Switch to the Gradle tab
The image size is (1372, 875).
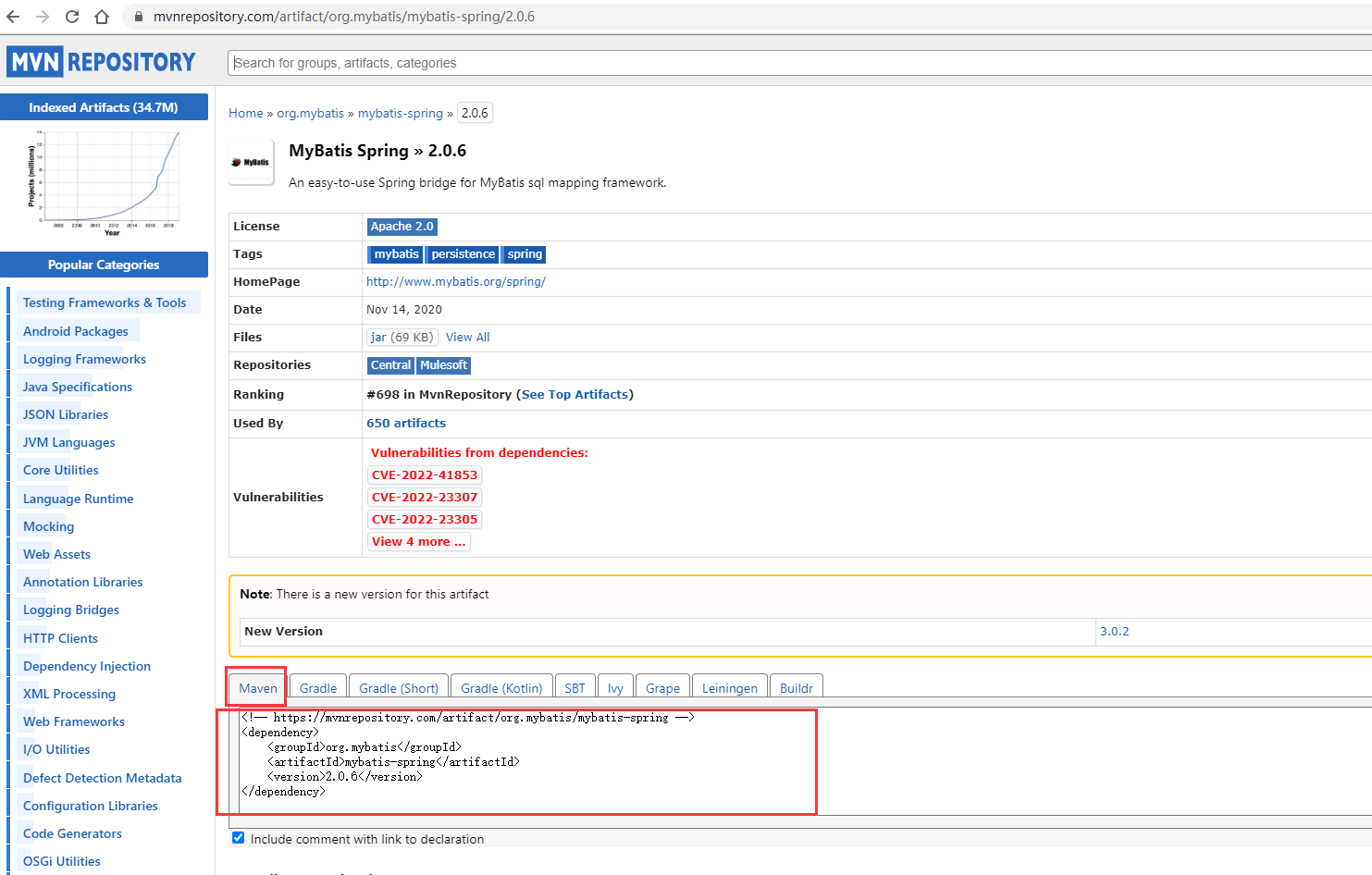[x=318, y=688]
